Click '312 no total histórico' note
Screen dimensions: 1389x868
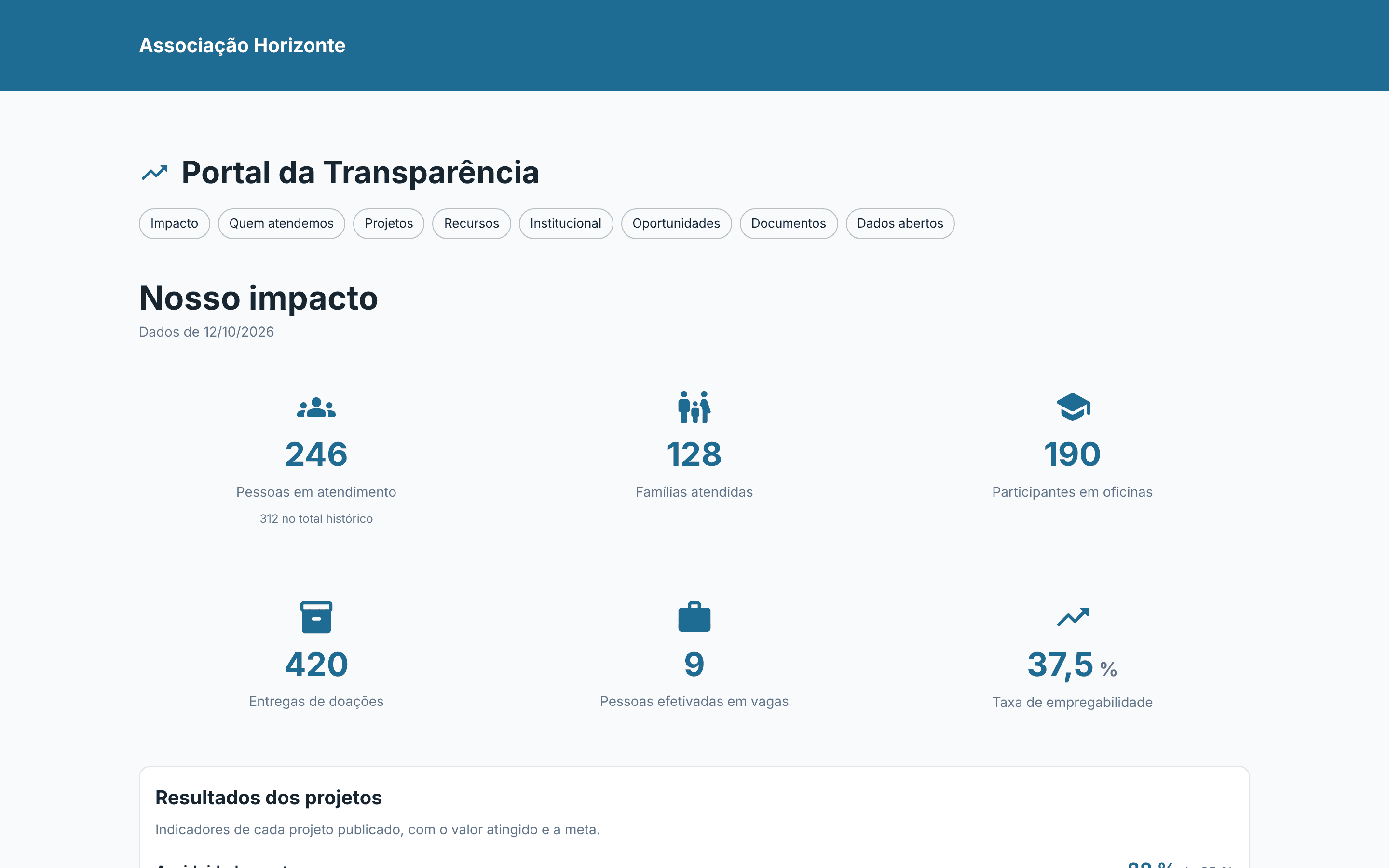[316, 518]
